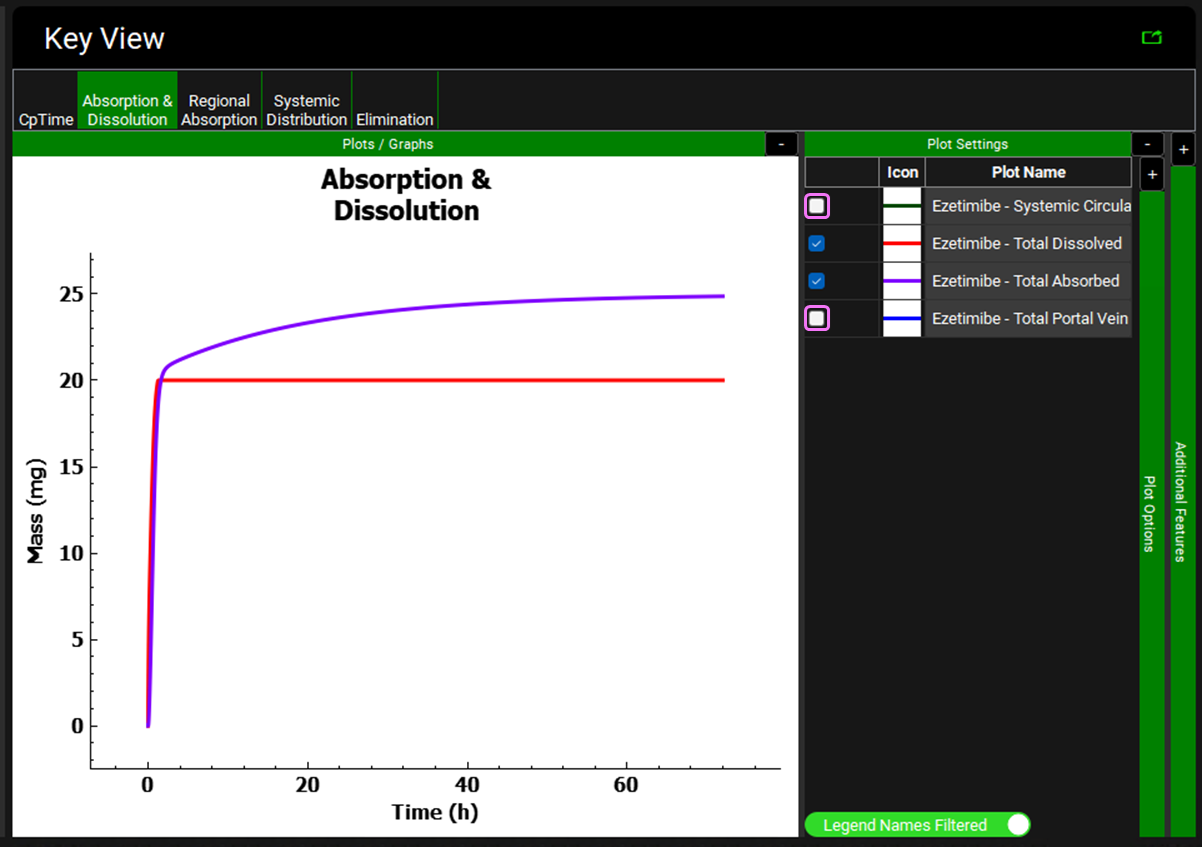Image resolution: width=1202 pixels, height=847 pixels.
Task: Click the purple Total Absorbed line icon
Action: point(902,281)
